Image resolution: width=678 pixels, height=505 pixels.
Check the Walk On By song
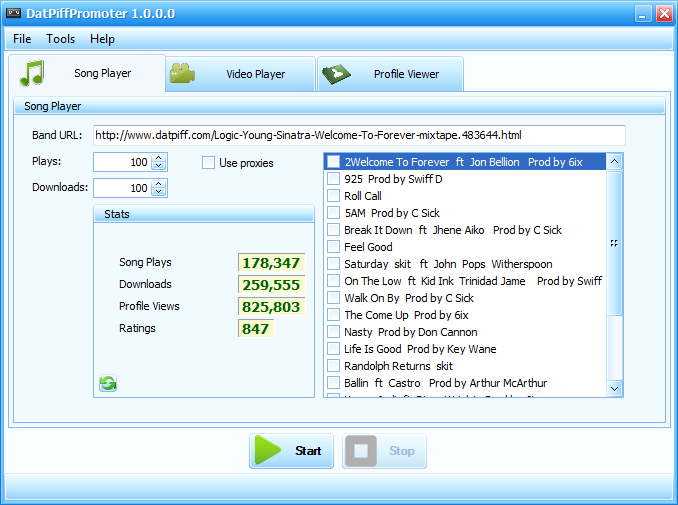[333, 298]
